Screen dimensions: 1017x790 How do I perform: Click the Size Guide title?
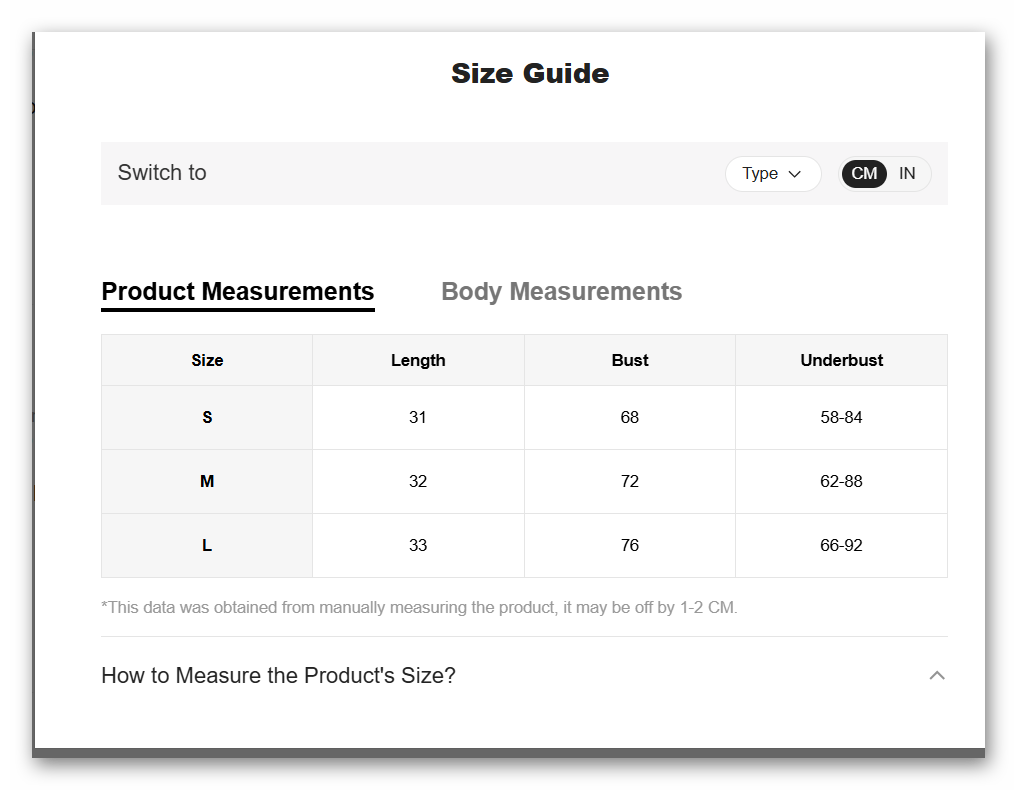click(x=530, y=74)
